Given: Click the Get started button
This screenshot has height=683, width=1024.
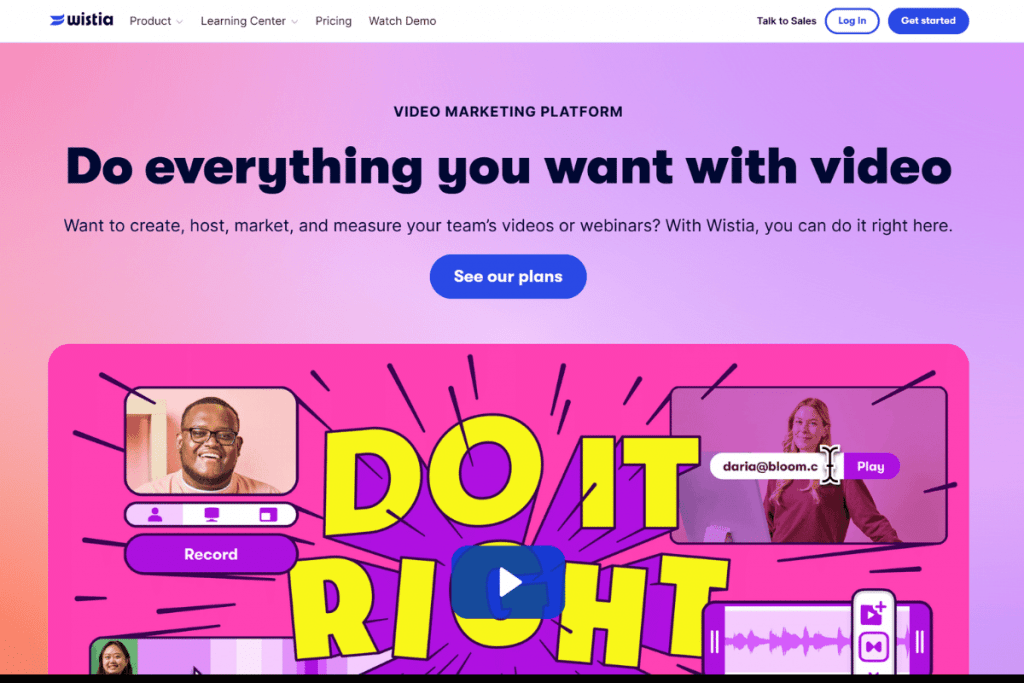Looking at the screenshot, I should 928,21.
